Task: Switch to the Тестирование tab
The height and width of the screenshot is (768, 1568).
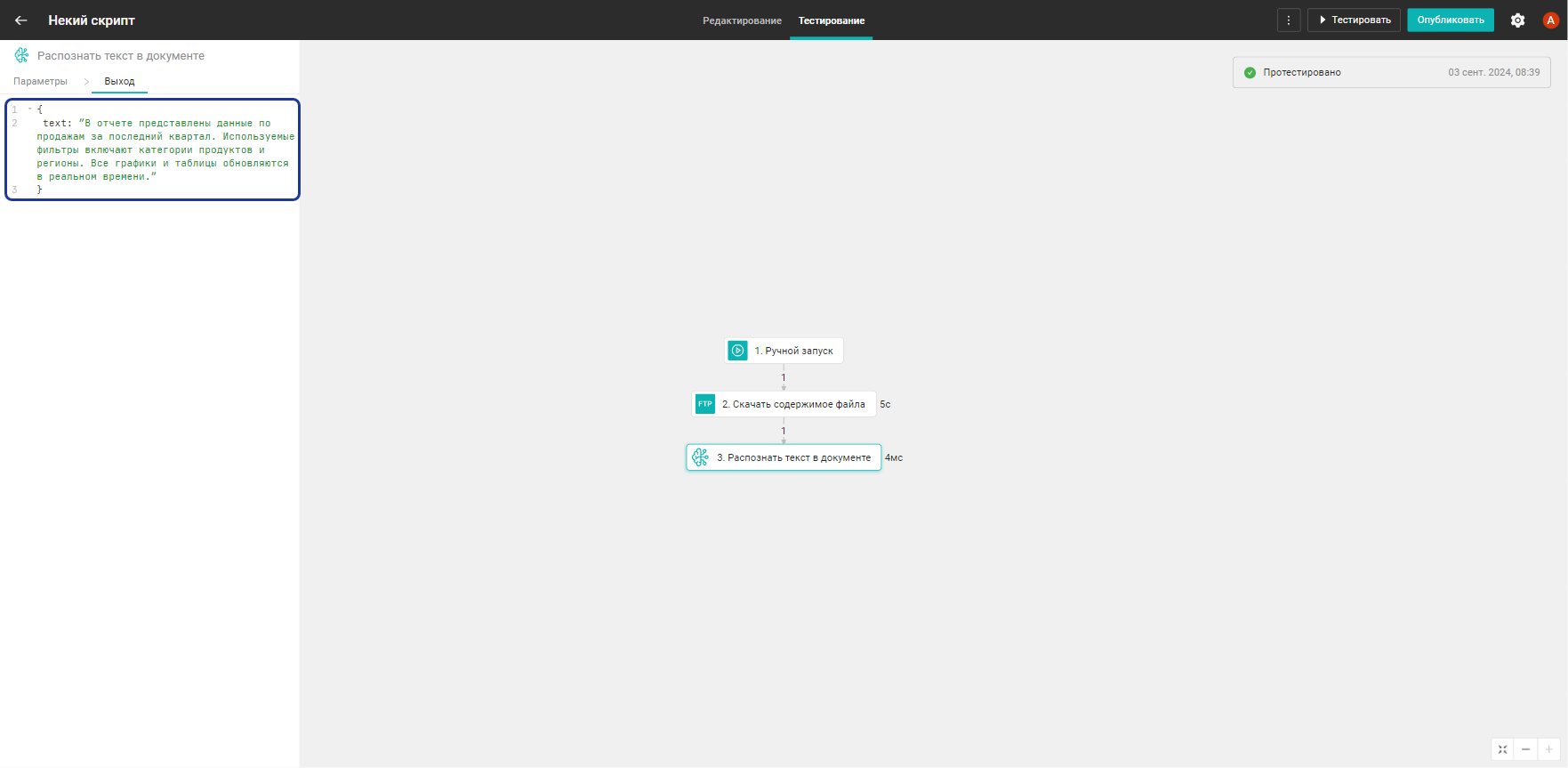Action: pos(831,20)
